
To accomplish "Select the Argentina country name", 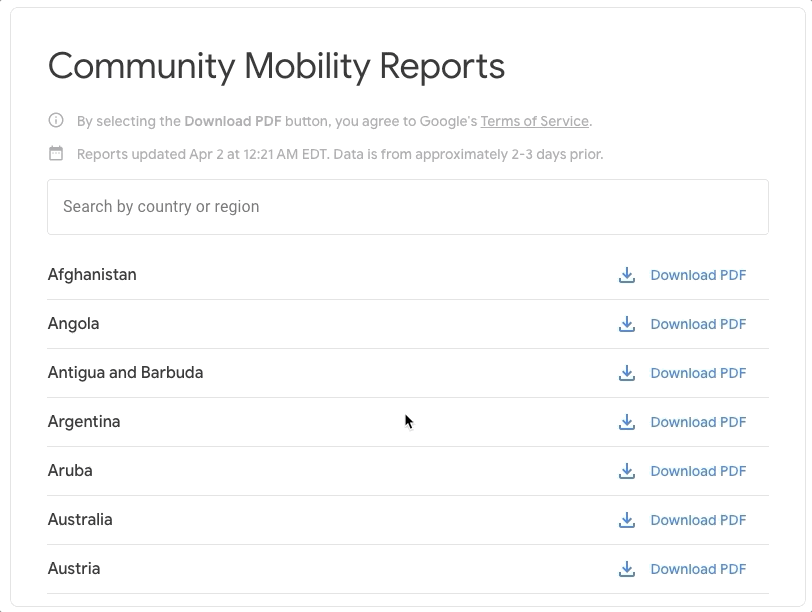I will coord(84,422).
